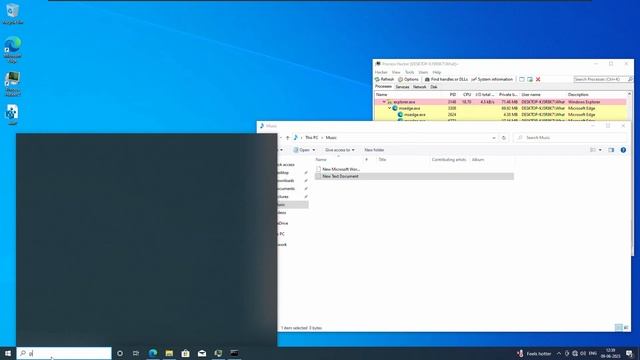The width and height of the screenshot is (640, 360).
Task: Switch to the Services tab
Action: (402, 87)
